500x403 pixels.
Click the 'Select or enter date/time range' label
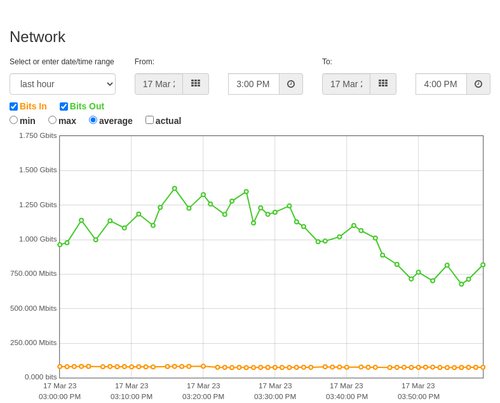pyautogui.click(x=62, y=62)
